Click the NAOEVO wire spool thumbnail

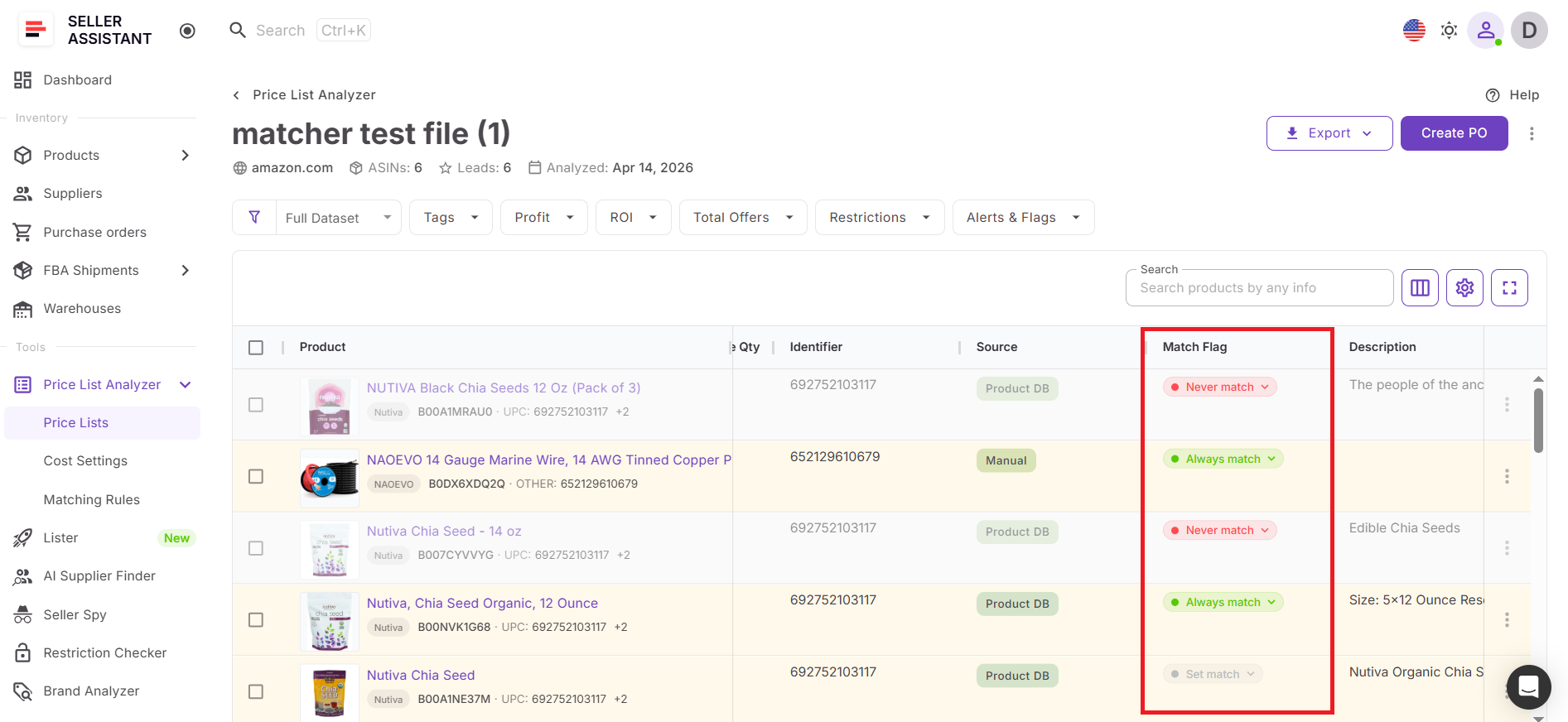[330, 478]
